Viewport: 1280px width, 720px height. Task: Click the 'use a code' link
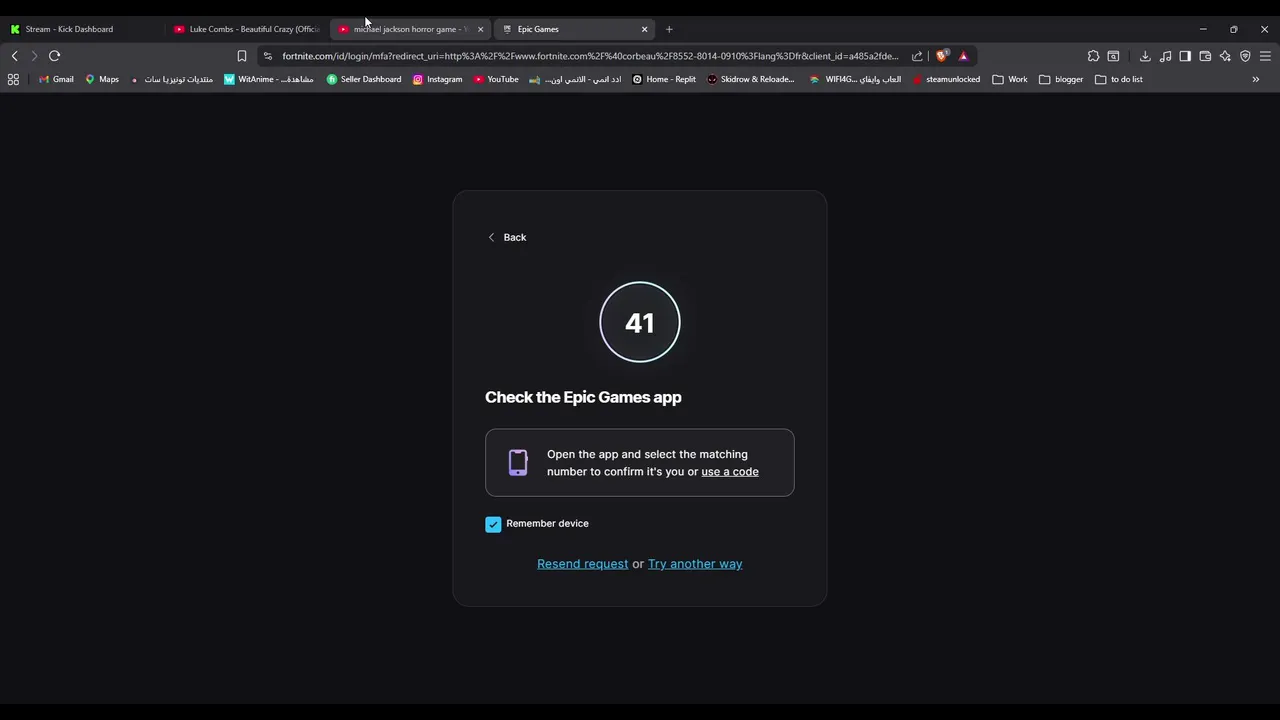(730, 472)
